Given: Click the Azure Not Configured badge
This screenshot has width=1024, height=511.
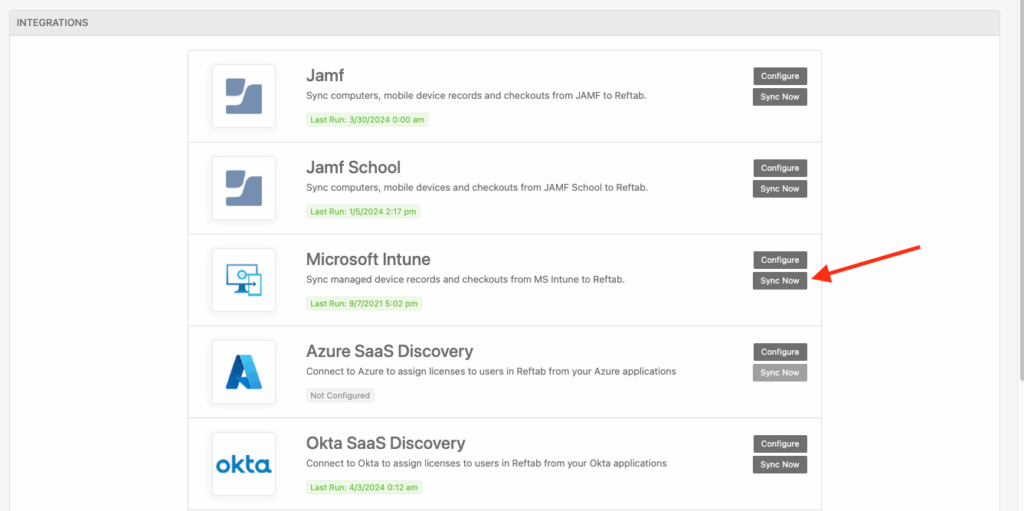Looking at the screenshot, I should point(339,396).
